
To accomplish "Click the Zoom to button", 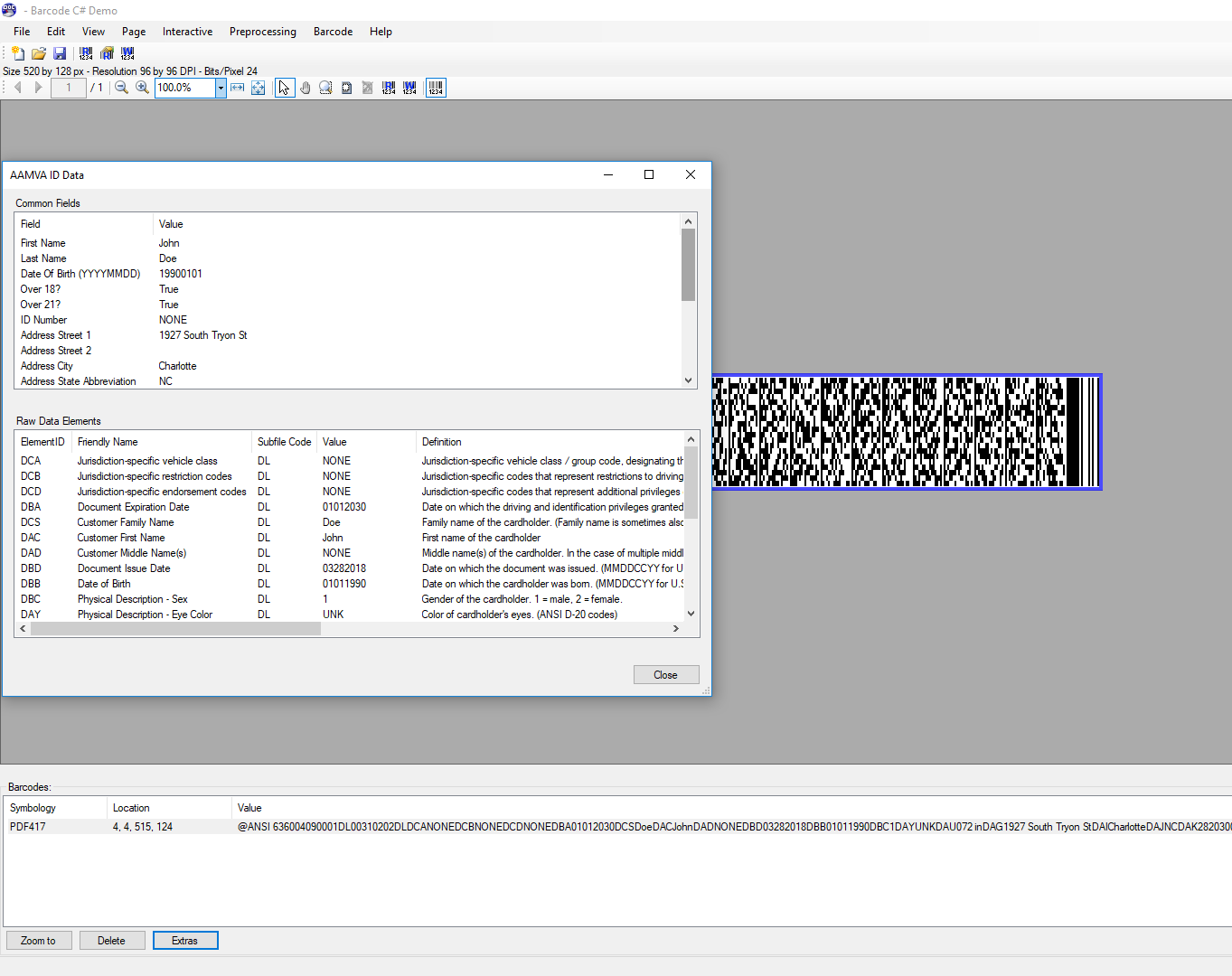I will pos(38,941).
